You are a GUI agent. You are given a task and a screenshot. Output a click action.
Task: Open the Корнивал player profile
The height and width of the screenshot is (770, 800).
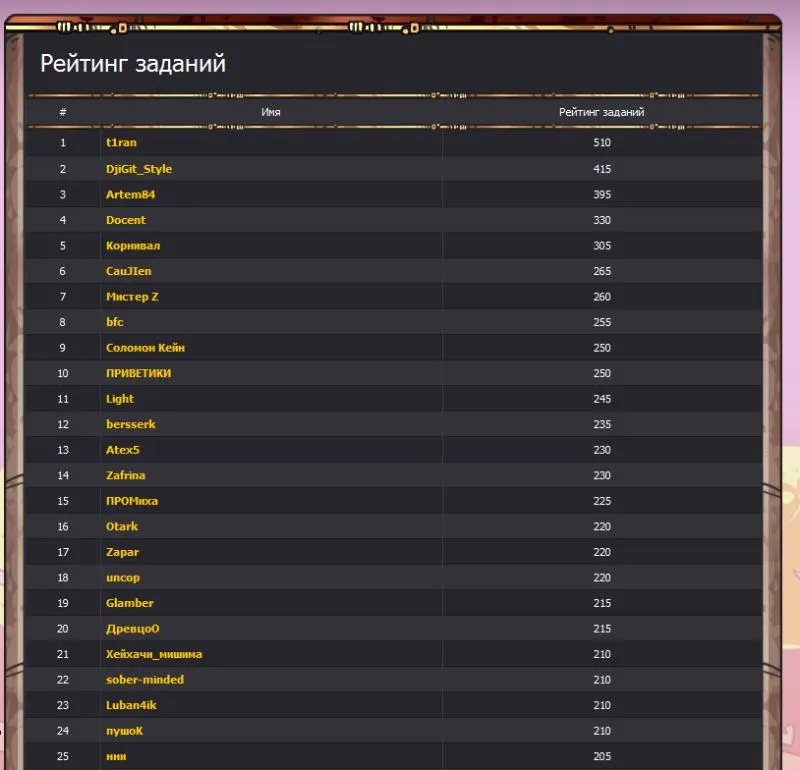pos(133,245)
